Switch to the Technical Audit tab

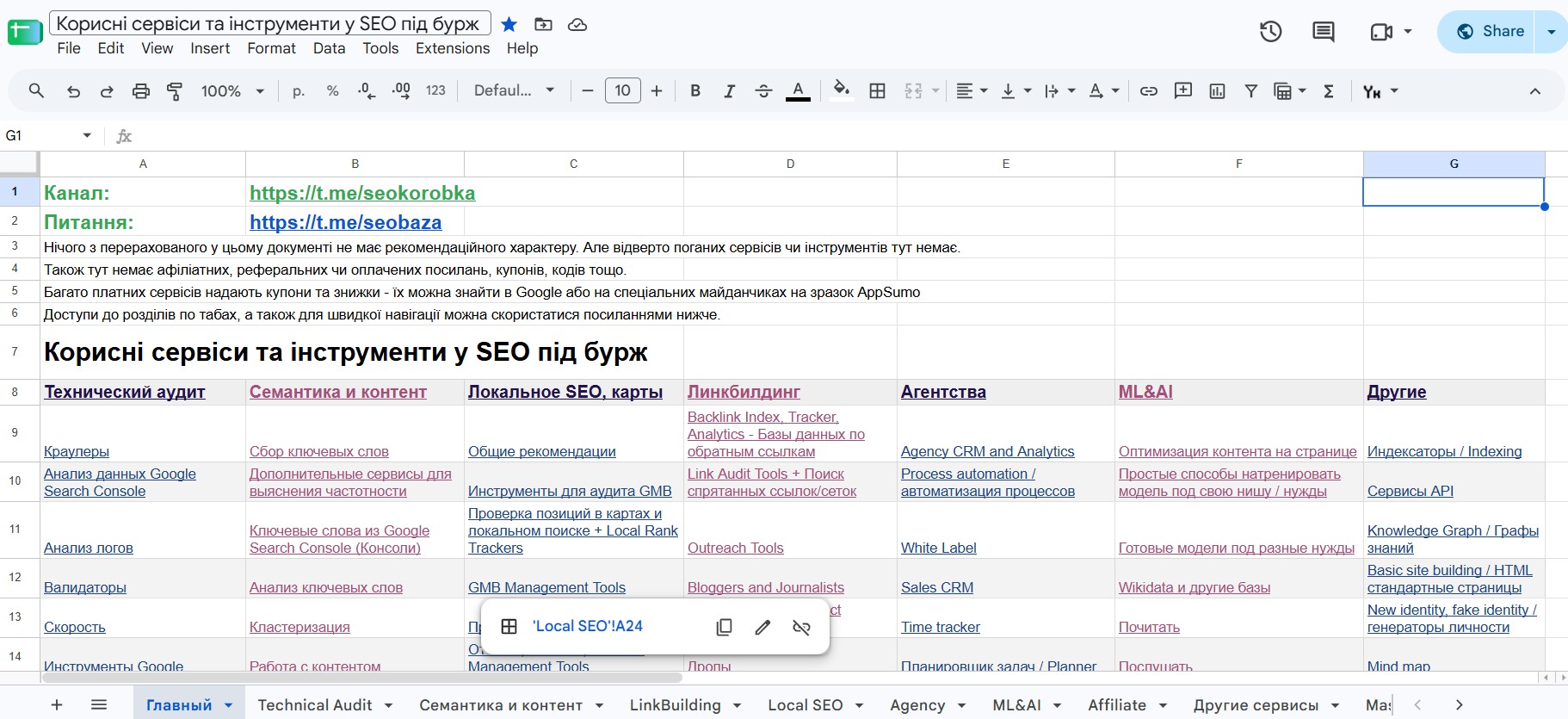[x=315, y=705]
